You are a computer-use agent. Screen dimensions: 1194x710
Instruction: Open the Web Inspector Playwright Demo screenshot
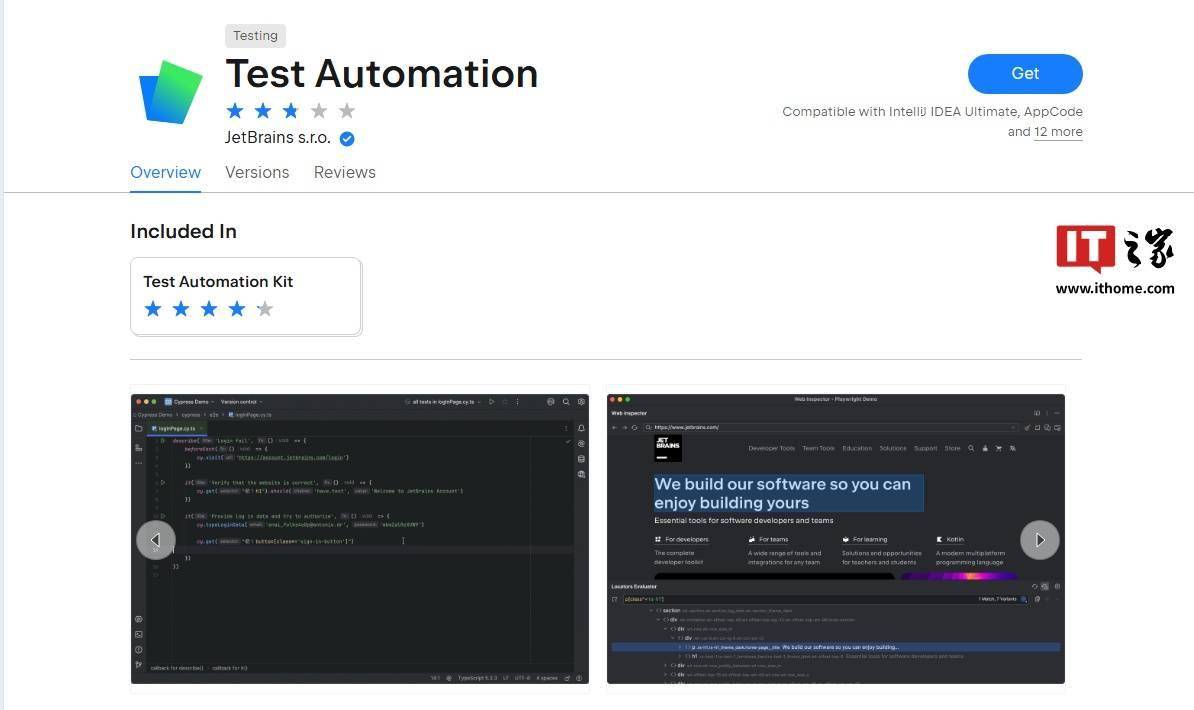(835, 539)
